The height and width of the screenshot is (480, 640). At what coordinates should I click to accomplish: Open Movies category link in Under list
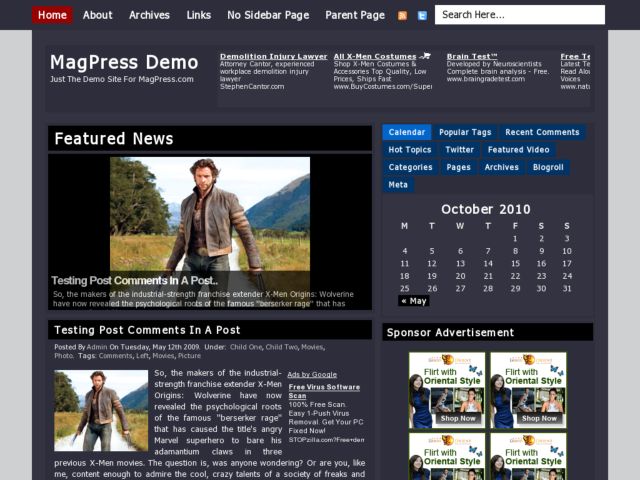pyautogui.click(x=312, y=347)
